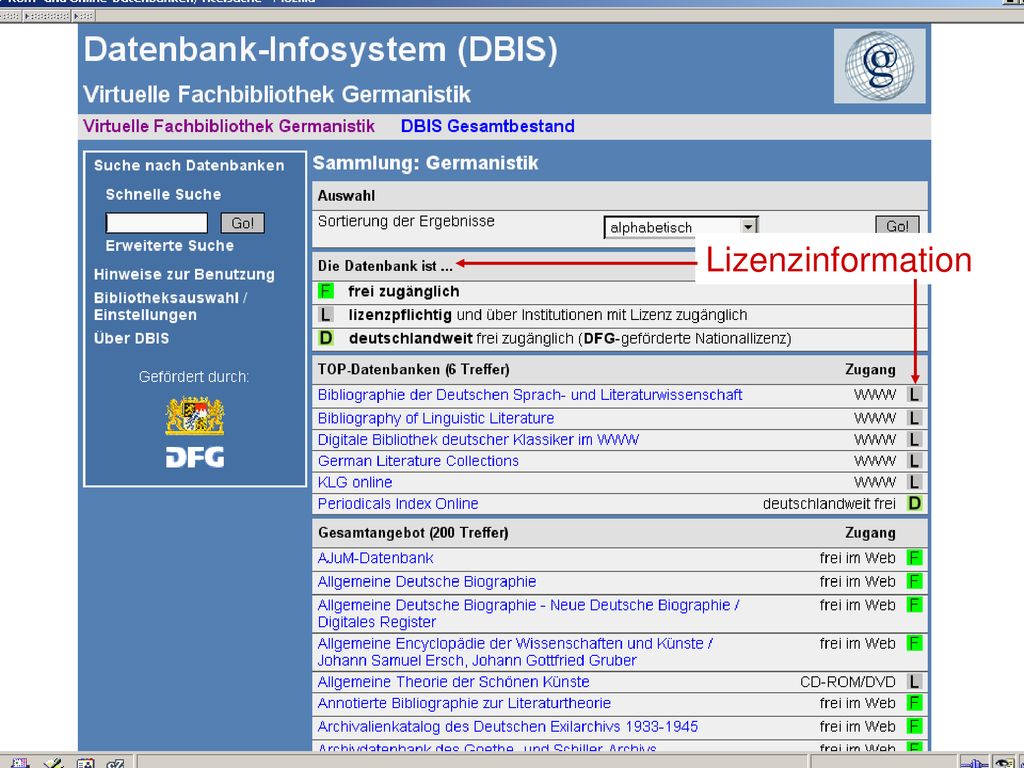This screenshot has height=768, width=1024.
Task: Click the green F icon in the legend
Action: 325,291
